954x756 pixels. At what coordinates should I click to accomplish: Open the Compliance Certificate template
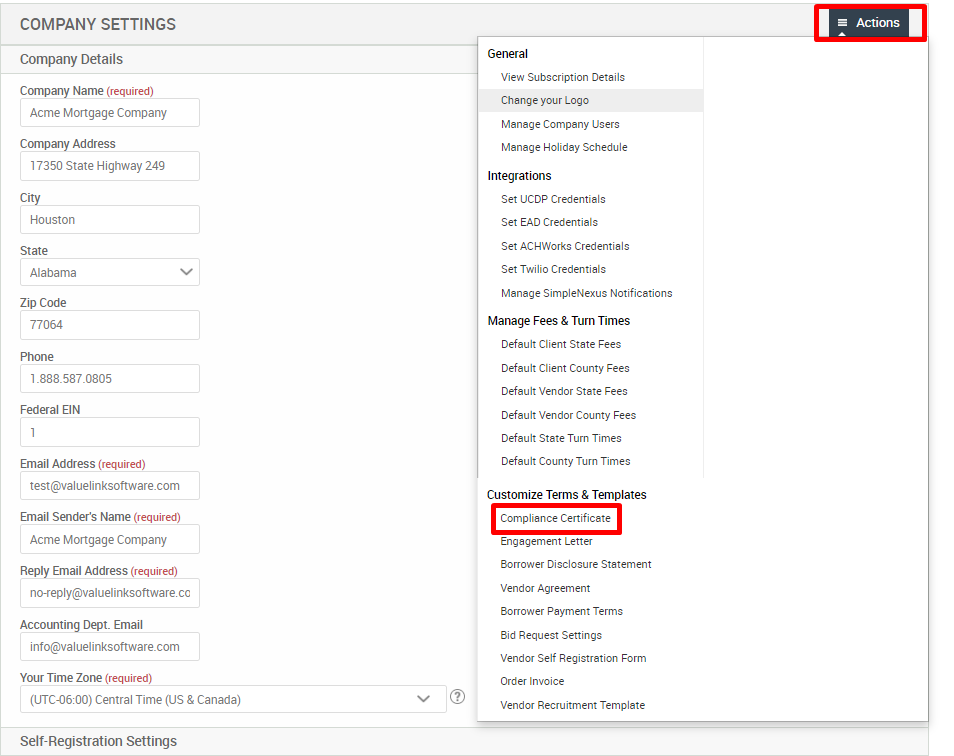click(555, 518)
